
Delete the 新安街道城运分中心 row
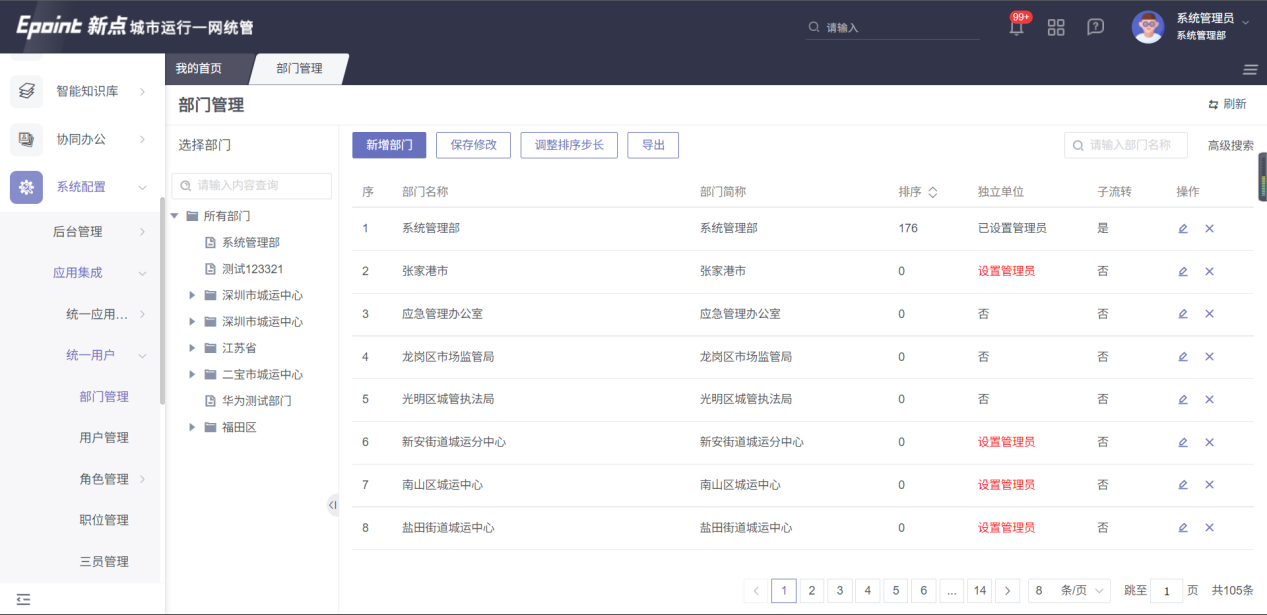[1209, 442]
